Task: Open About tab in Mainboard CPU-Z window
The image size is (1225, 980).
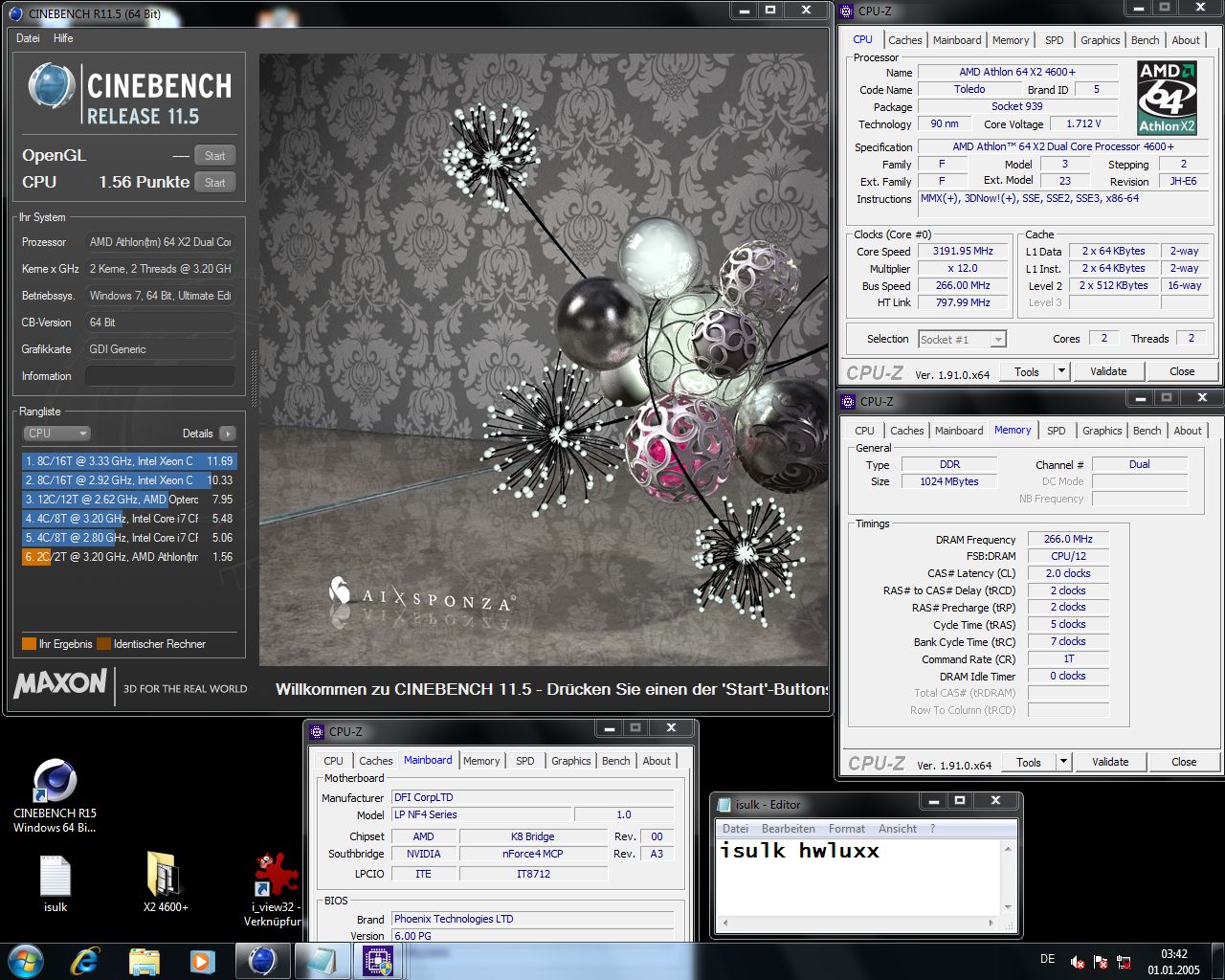Action: (657, 761)
